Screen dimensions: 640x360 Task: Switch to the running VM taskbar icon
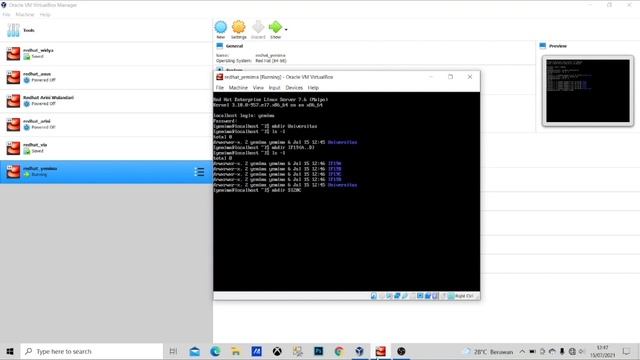pyautogui.click(x=380, y=351)
